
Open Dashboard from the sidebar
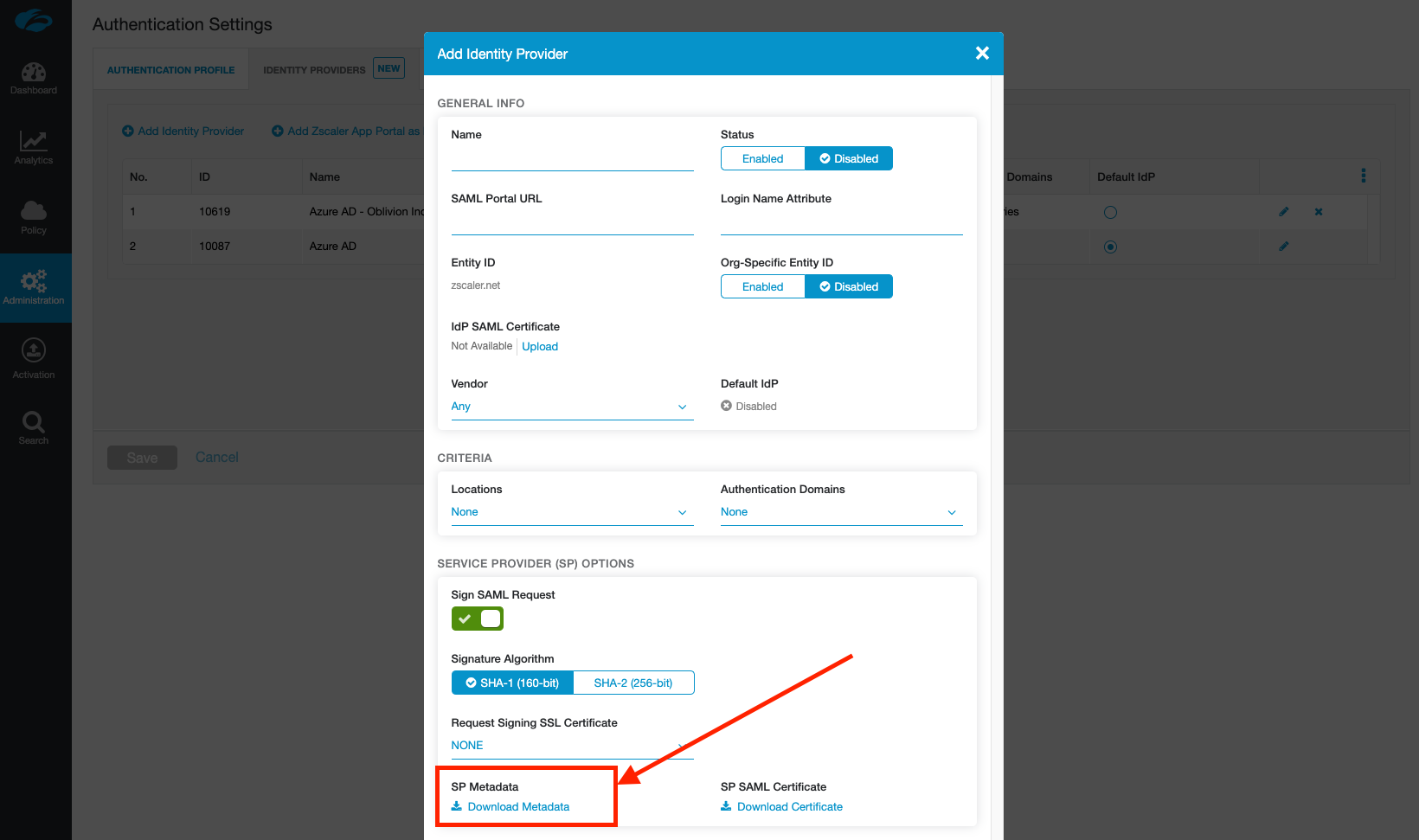click(34, 78)
